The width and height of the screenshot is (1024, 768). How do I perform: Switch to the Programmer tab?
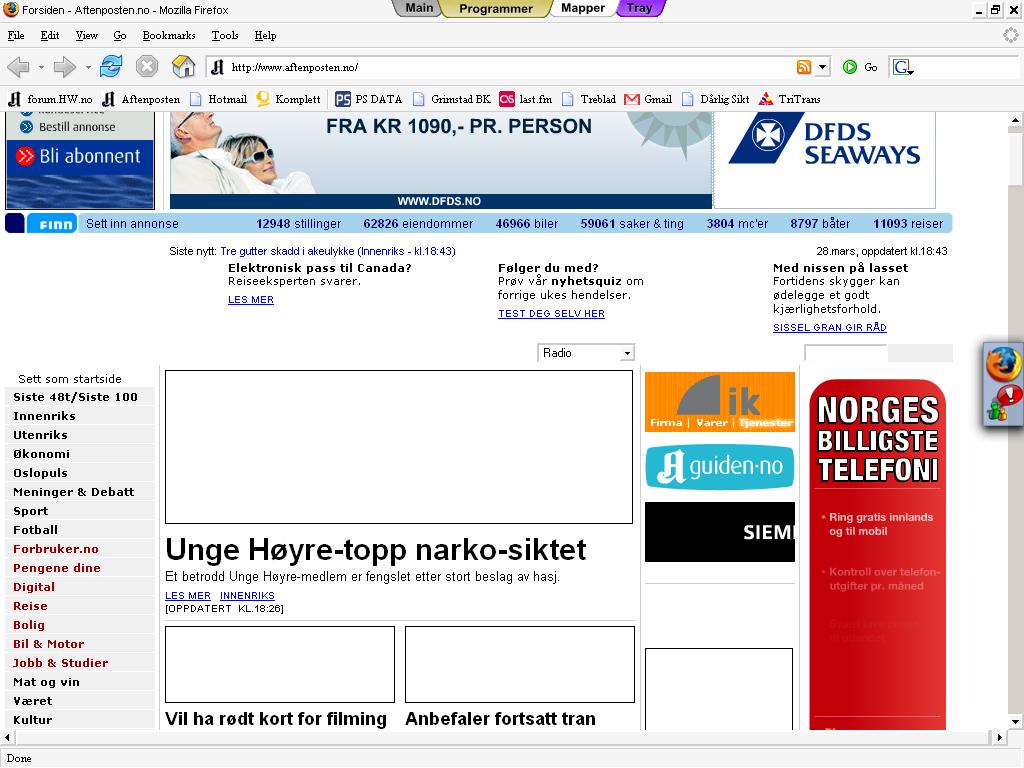[x=495, y=9]
